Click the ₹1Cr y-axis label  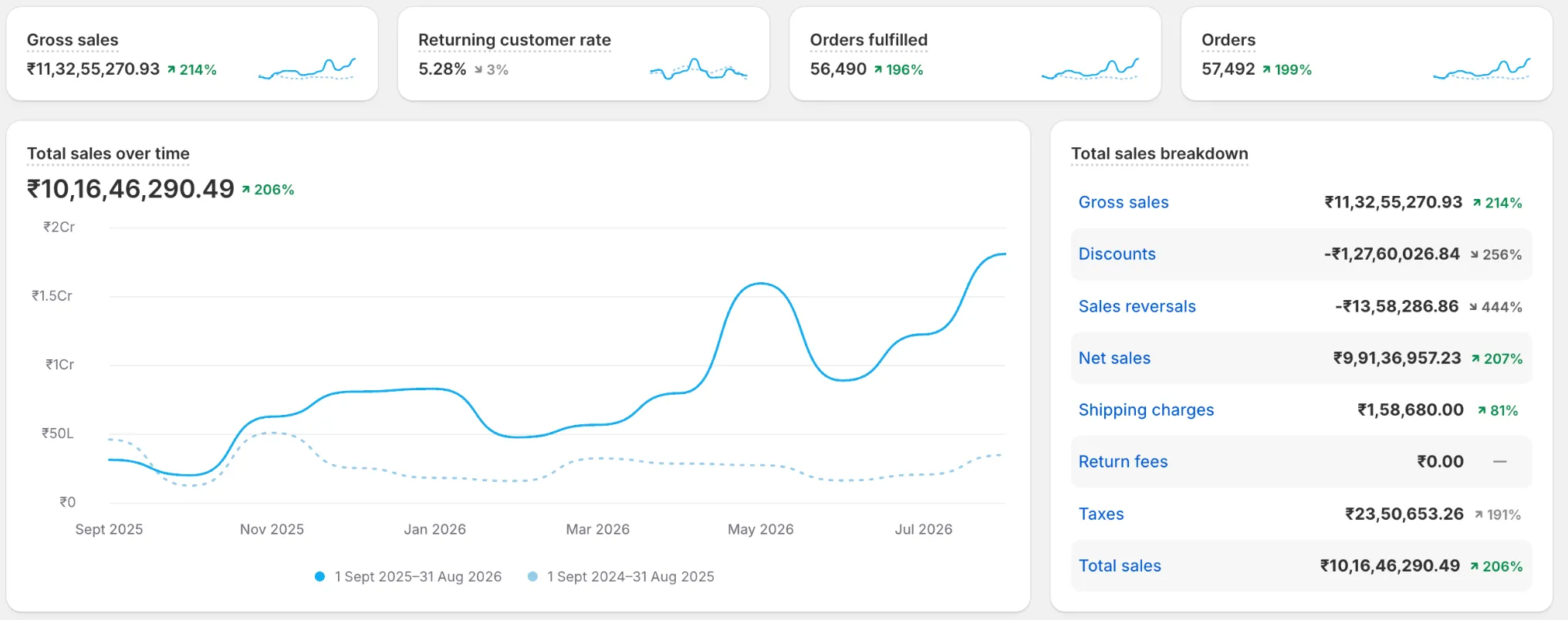coord(59,365)
